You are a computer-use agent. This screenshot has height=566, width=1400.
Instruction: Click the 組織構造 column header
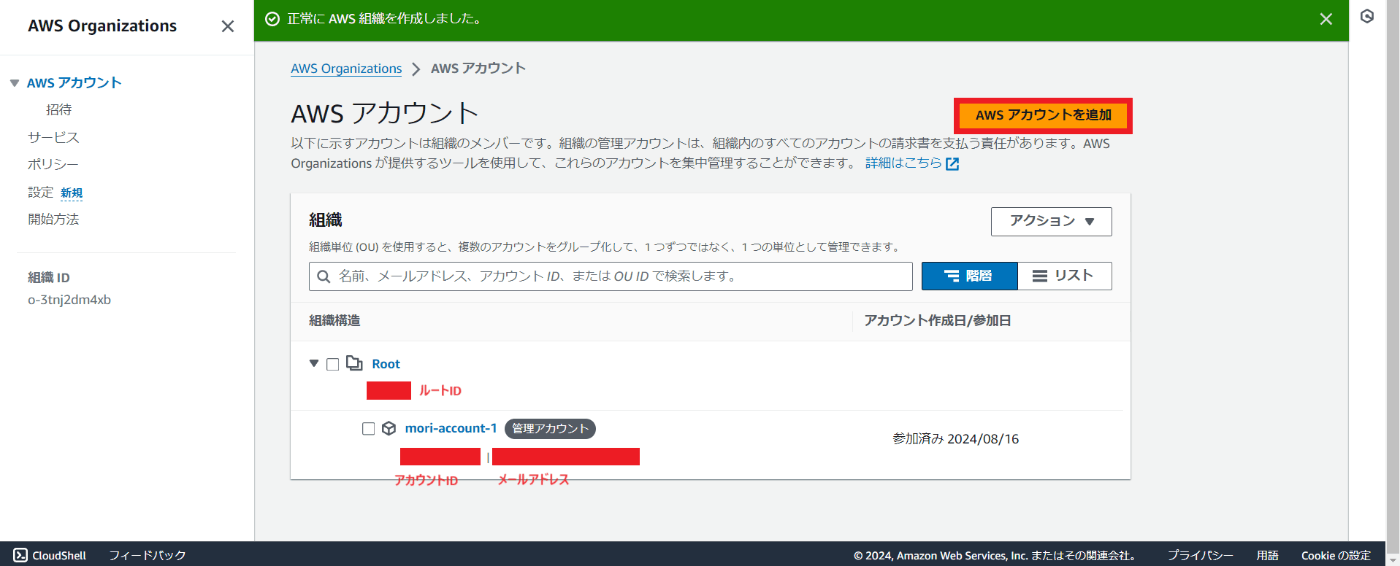(335, 321)
